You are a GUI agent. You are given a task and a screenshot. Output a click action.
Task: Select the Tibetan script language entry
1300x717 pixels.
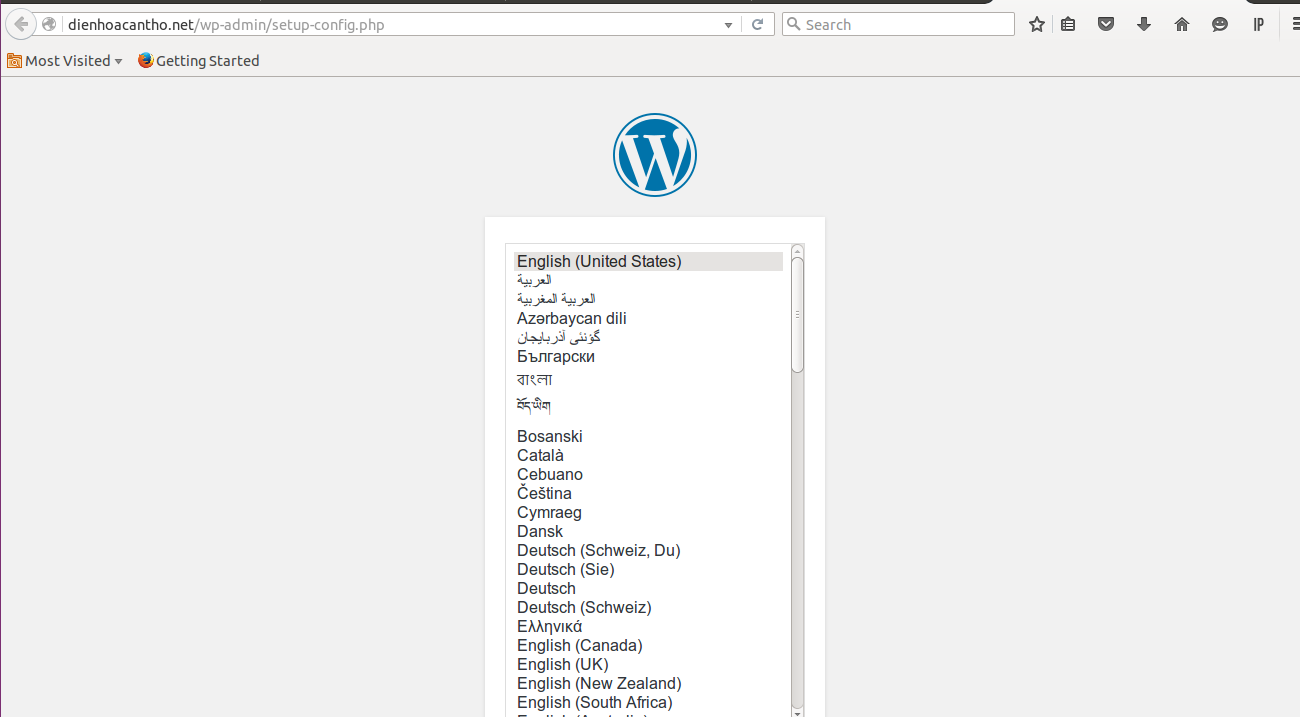(x=648, y=406)
